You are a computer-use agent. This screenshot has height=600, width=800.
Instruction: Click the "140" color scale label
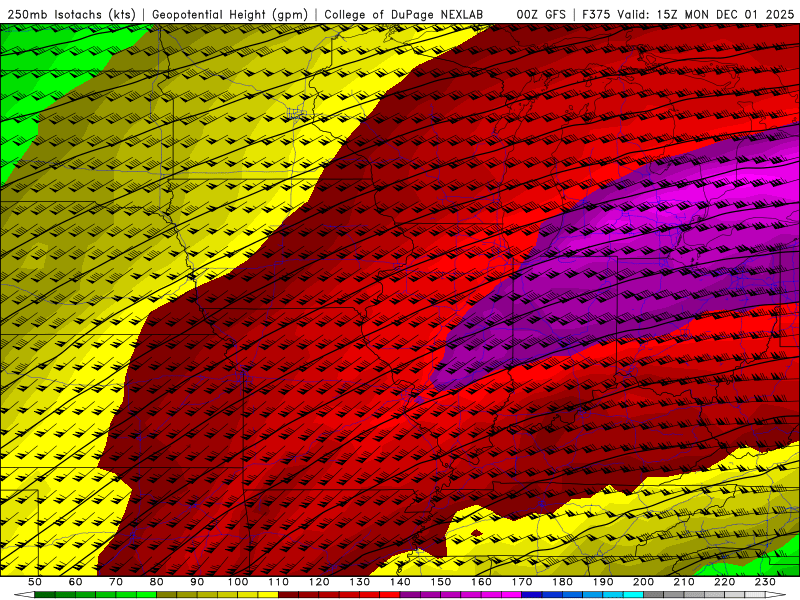coord(400,582)
